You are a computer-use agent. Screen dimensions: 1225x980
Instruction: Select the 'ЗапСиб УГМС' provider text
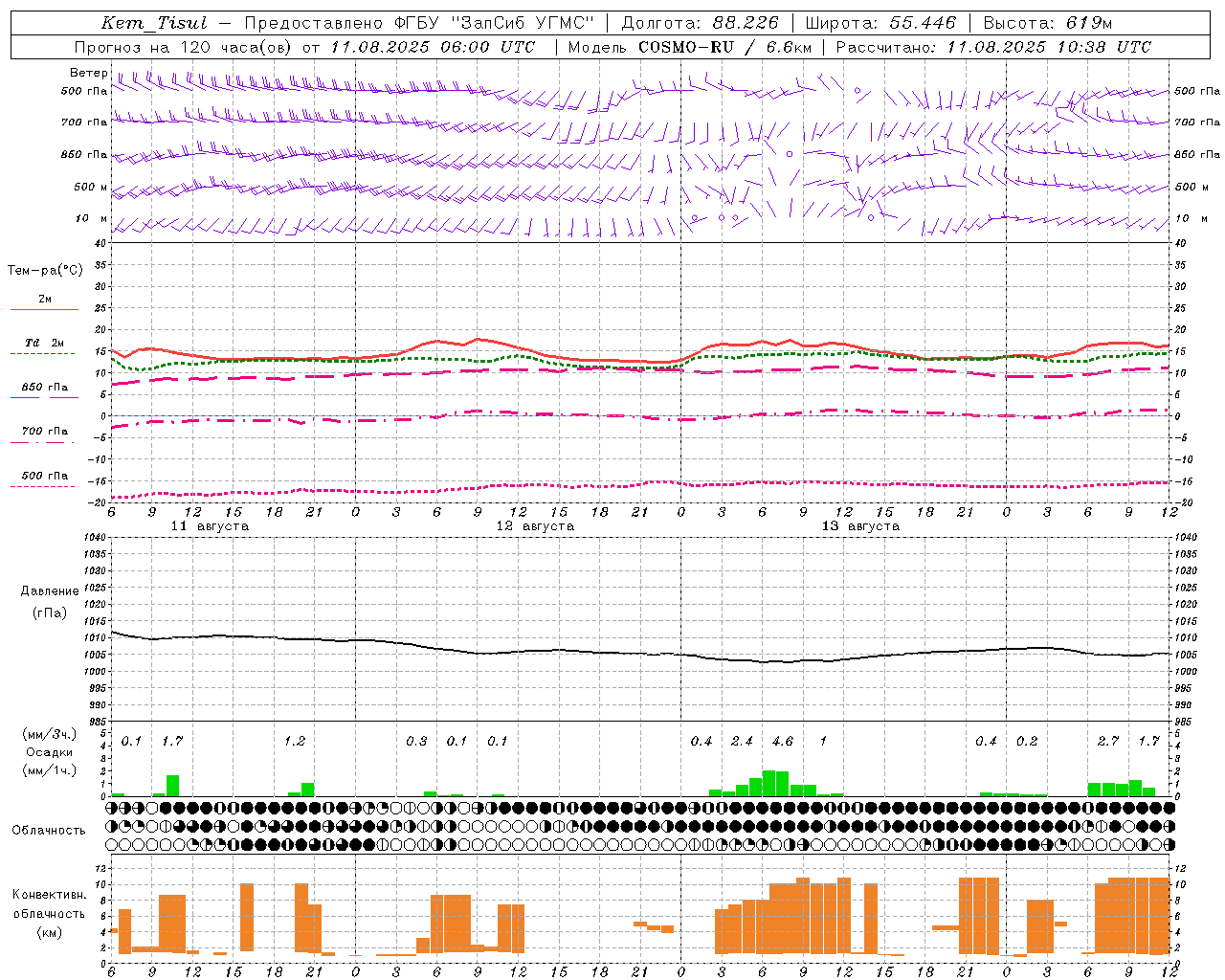(x=523, y=23)
